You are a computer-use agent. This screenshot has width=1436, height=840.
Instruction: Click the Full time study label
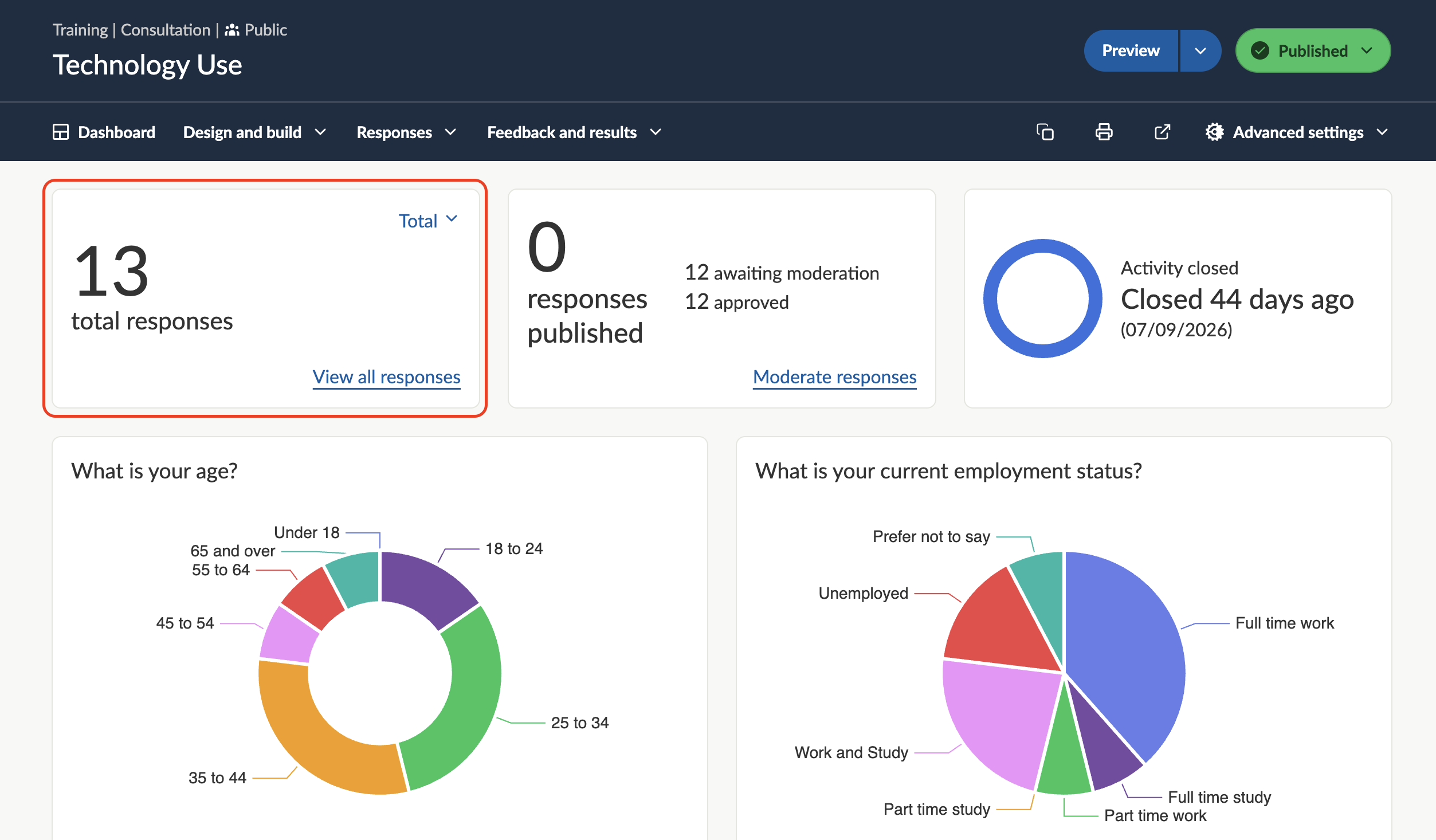click(1219, 797)
